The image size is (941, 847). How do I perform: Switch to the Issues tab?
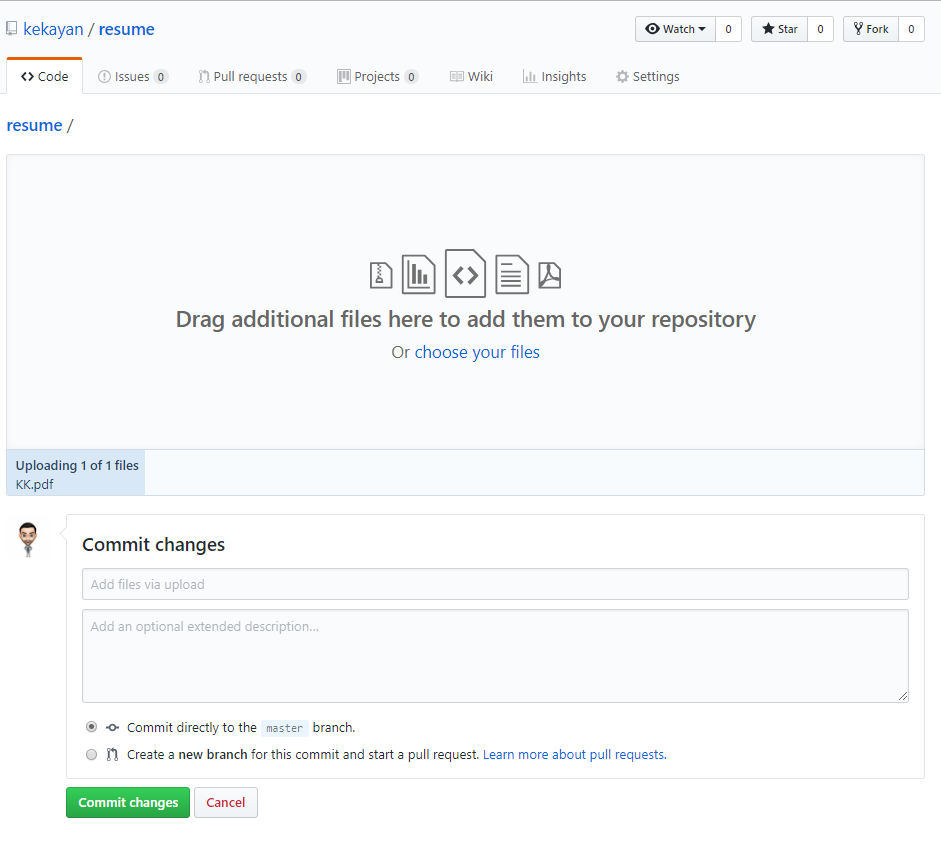(x=133, y=76)
